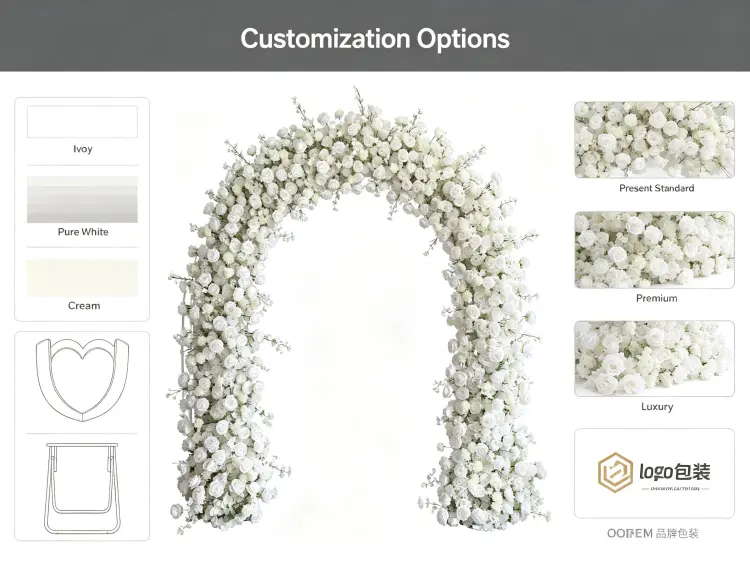The height and width of the screenshot is (562, 750).
Task: Click the hexagon logo packaging icon
Action: [x=616, y=473]
